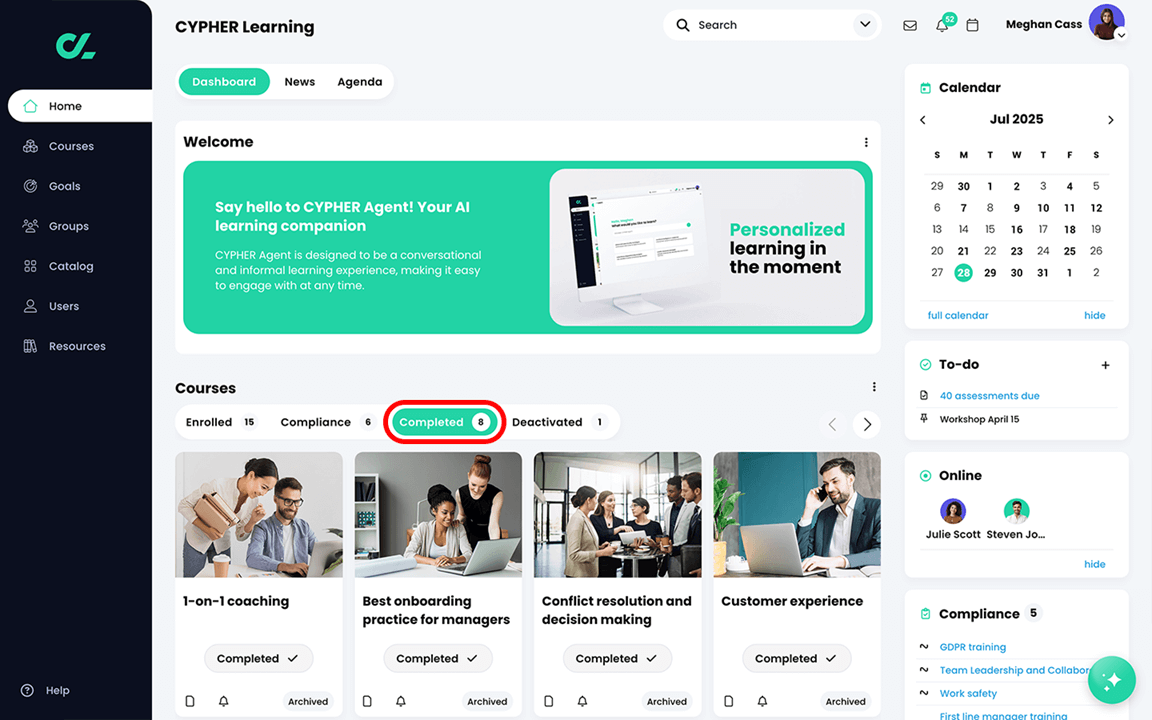
Task: Open the Welcome panel options menu
Action: 866,142
